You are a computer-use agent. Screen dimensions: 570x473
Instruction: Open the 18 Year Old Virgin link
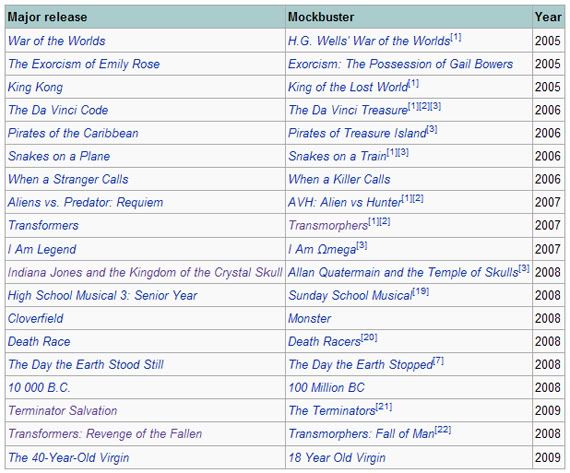pos(337,458)
